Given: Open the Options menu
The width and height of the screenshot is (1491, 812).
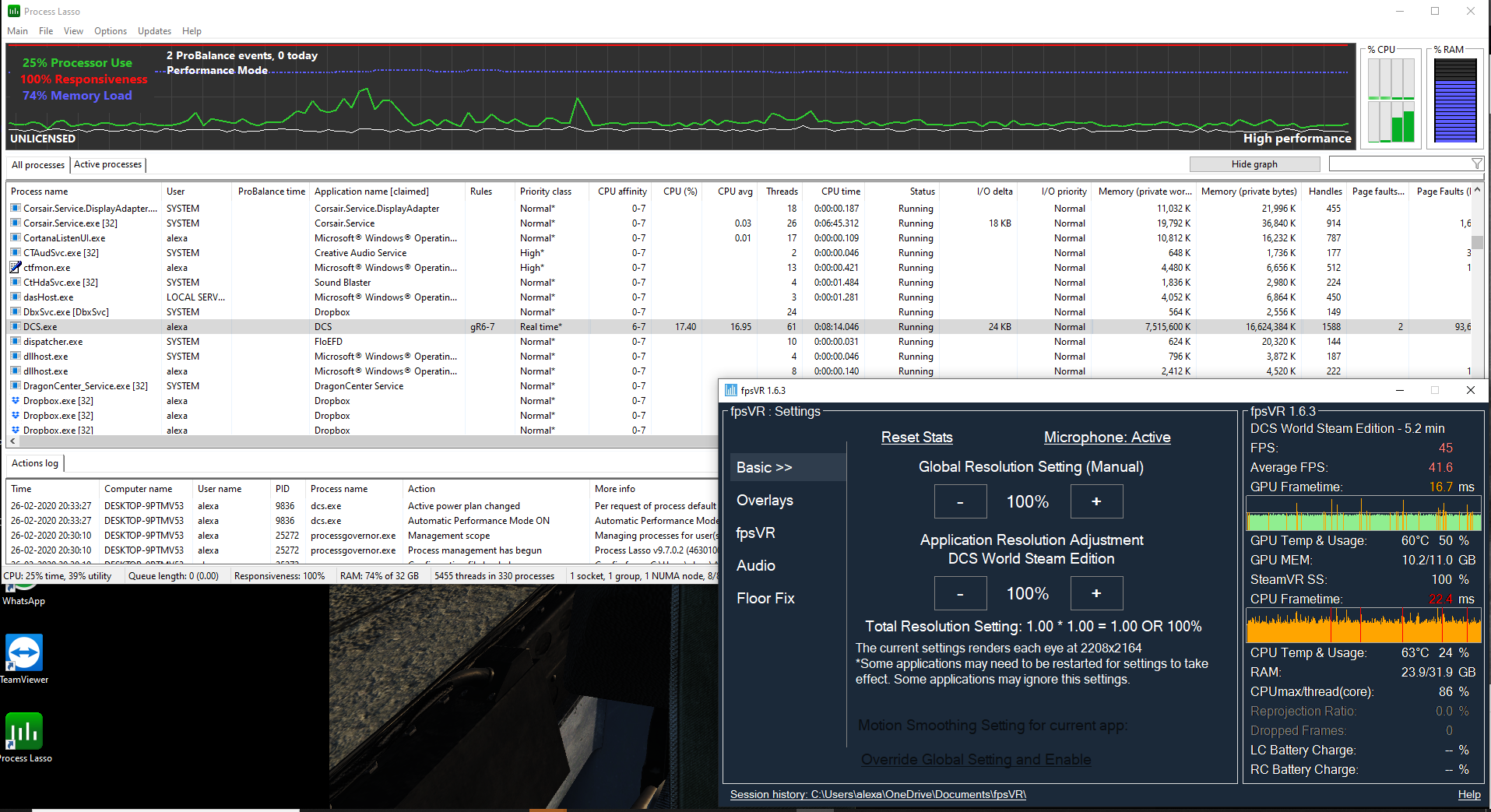Looking at the screenshot, I should point(110,31).
